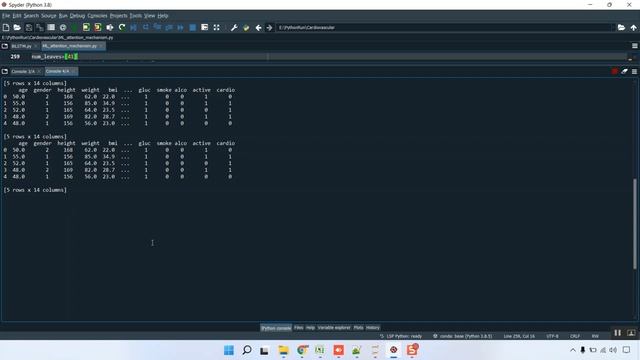640x360 pixels.
Task: Click the LSP Python ready status
Action: 401,336
